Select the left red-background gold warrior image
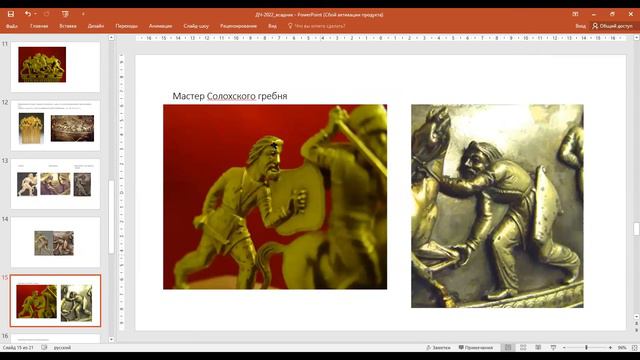The image size is (640, 360). tap(275, 197)
